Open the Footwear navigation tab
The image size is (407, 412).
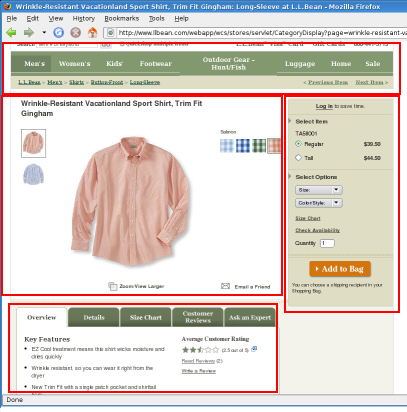point(156,64)
